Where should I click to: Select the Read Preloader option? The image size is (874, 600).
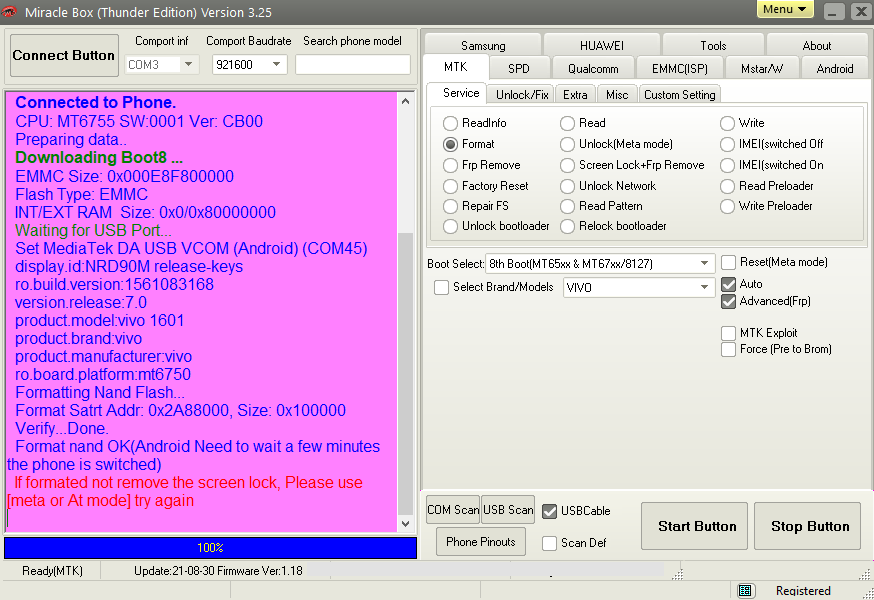(727, 186)
